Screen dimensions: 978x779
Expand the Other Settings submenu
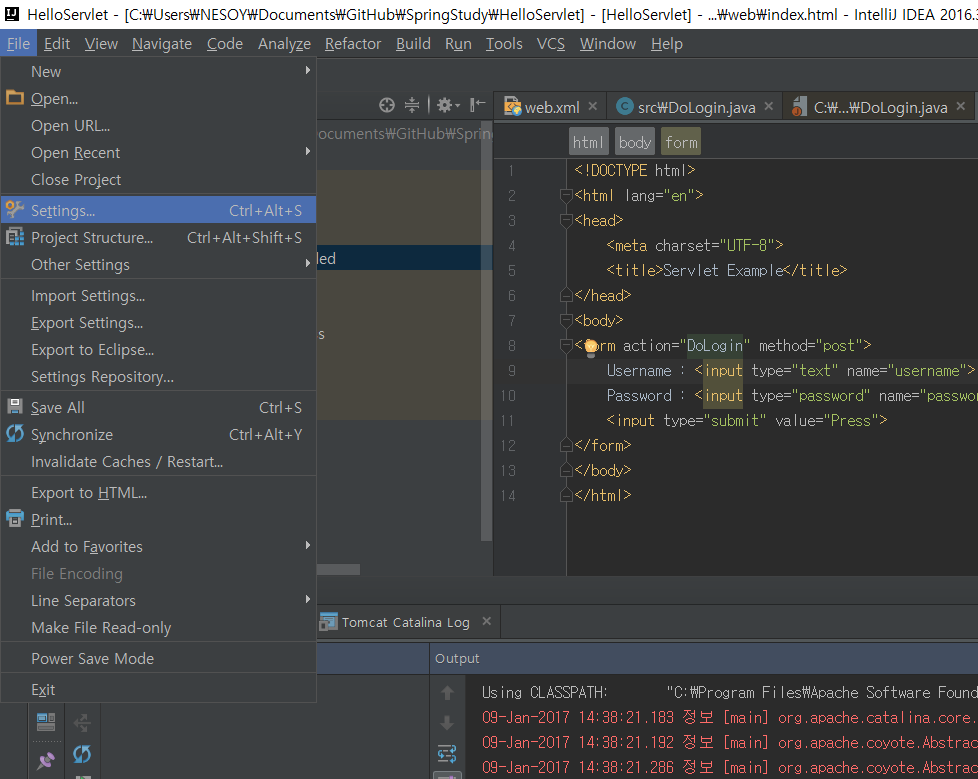point(307,264)
